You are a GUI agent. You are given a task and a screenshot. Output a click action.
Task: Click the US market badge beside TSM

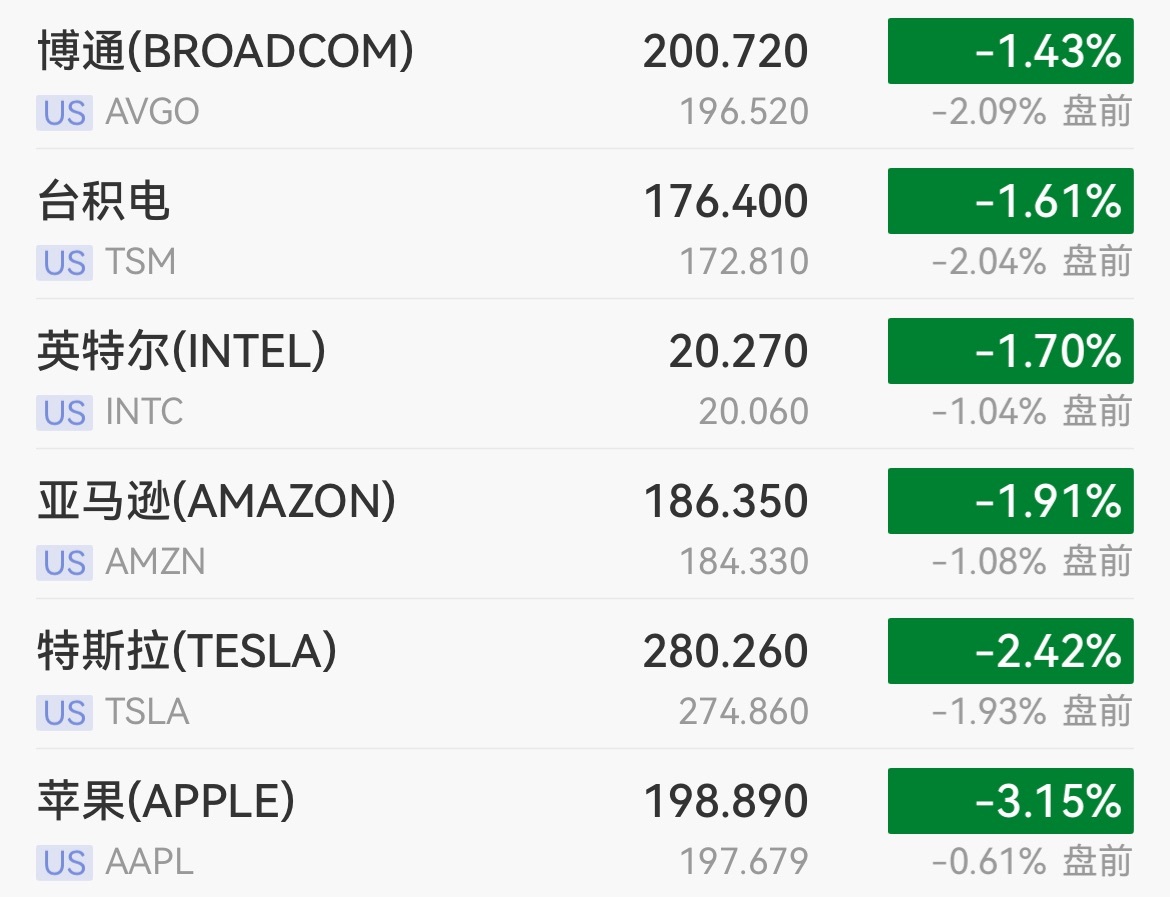[64, 262]
